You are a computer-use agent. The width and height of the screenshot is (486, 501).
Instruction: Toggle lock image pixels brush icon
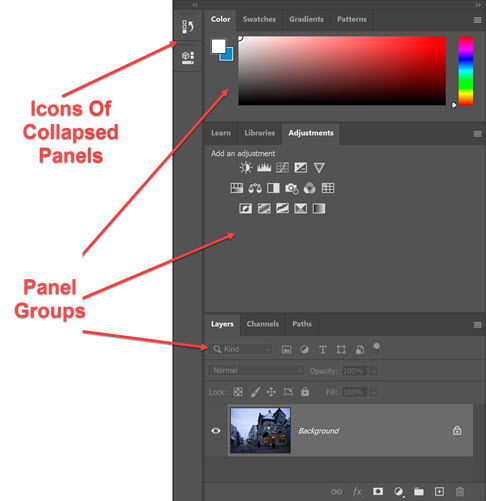tap(255, 392)
